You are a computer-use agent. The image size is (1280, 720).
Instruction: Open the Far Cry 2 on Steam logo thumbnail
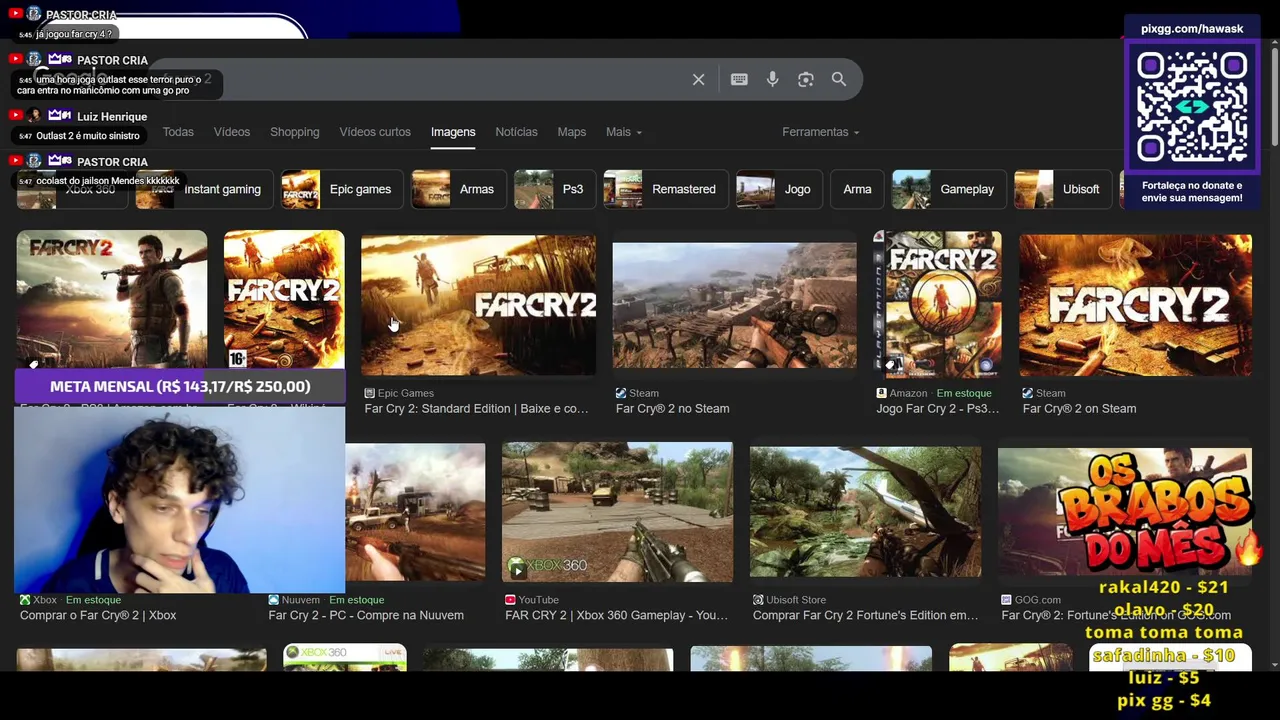click(x=1135, y=305)
